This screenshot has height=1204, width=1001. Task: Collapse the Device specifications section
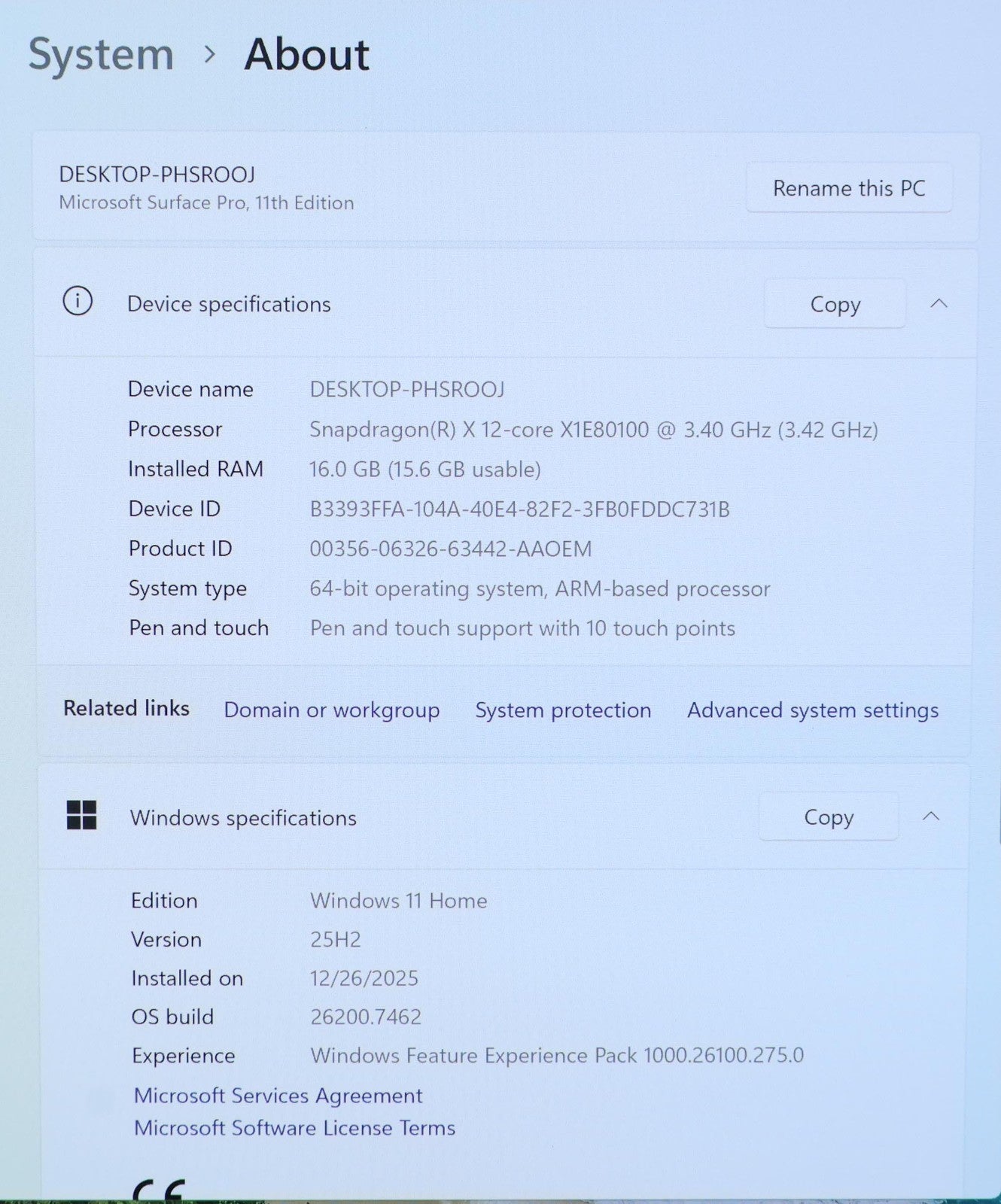coord(938,303)
